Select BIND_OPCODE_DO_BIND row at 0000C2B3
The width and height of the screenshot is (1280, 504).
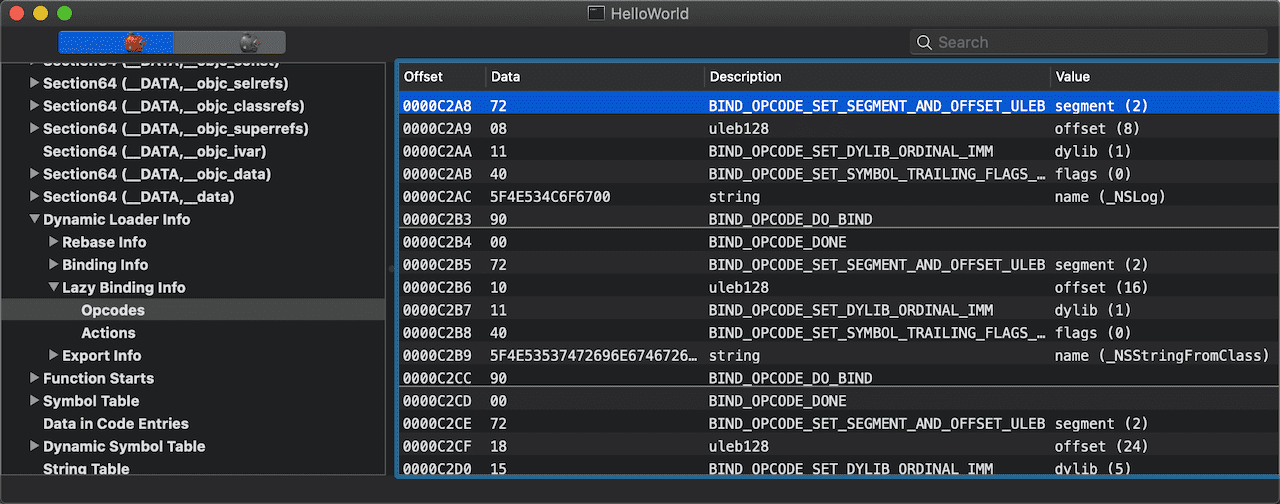(837, 219)
